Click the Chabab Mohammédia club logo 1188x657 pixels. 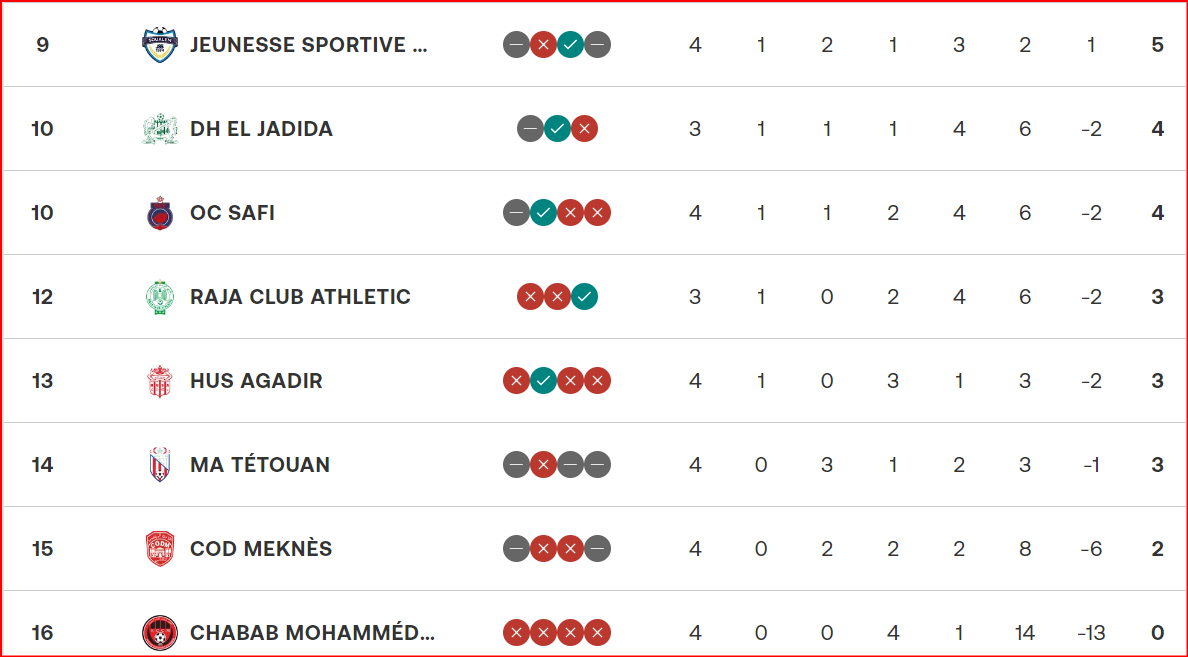[160, 633]
